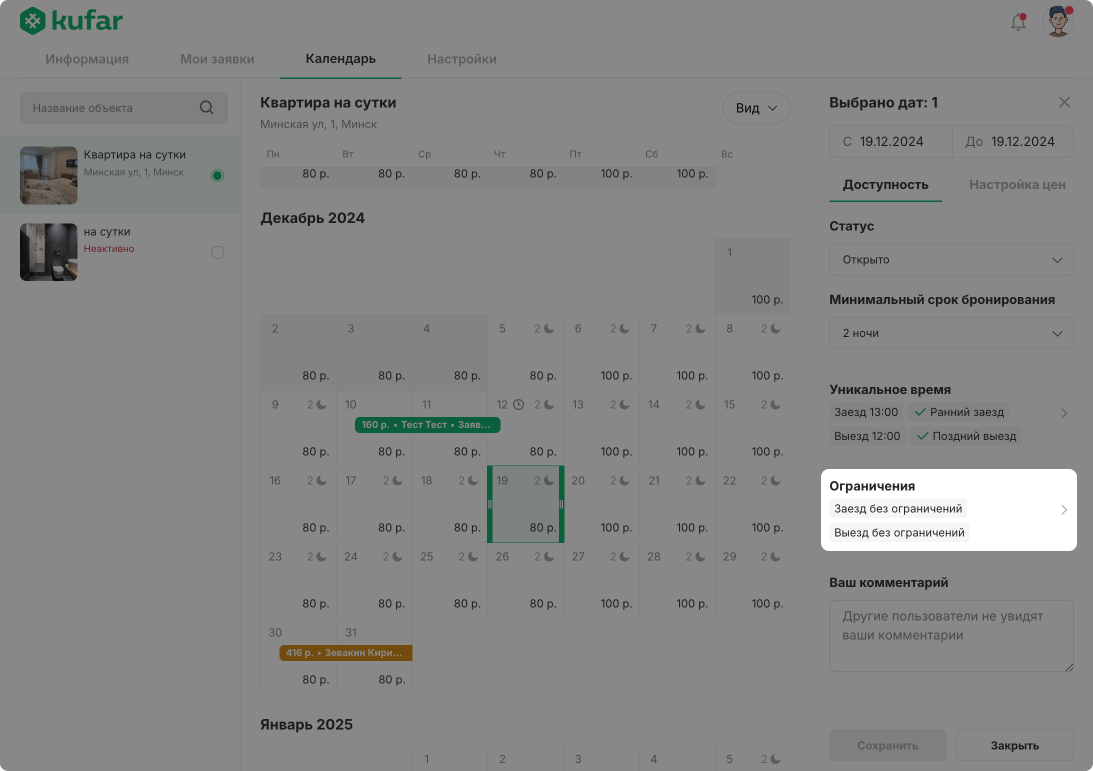The width and height of the screenshot is (1093, 771).
Task: Click the address Минская ул, 1, Минск under title
Action: (x=319, y=124)
